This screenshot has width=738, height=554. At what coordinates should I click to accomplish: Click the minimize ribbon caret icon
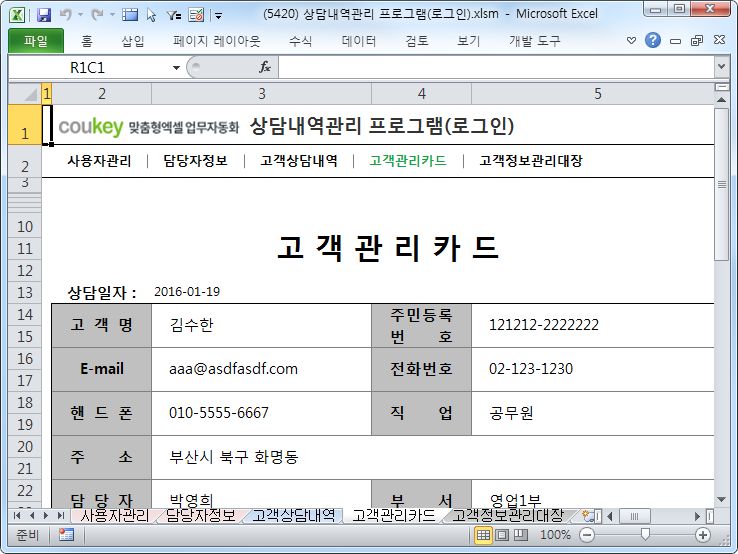click(x=632, y=41)
